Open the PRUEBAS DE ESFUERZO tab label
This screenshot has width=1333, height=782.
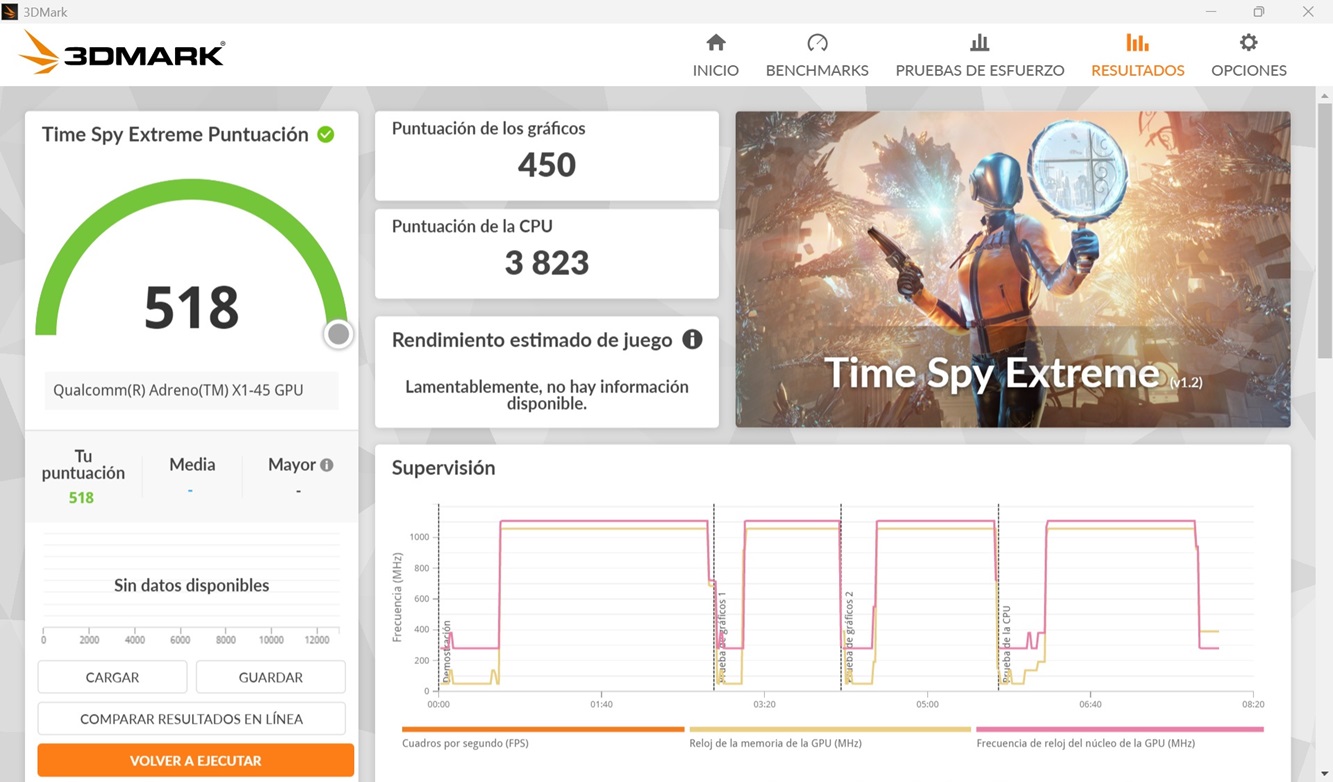[979, 71]
